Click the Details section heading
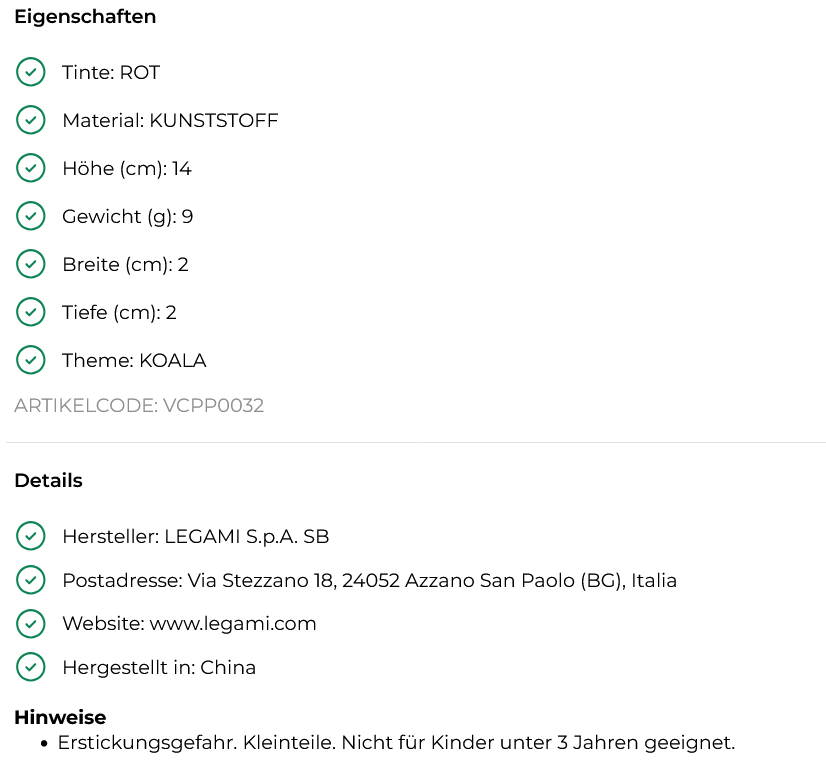This screenshot has height=770, width=826. [x=48, y=480]
